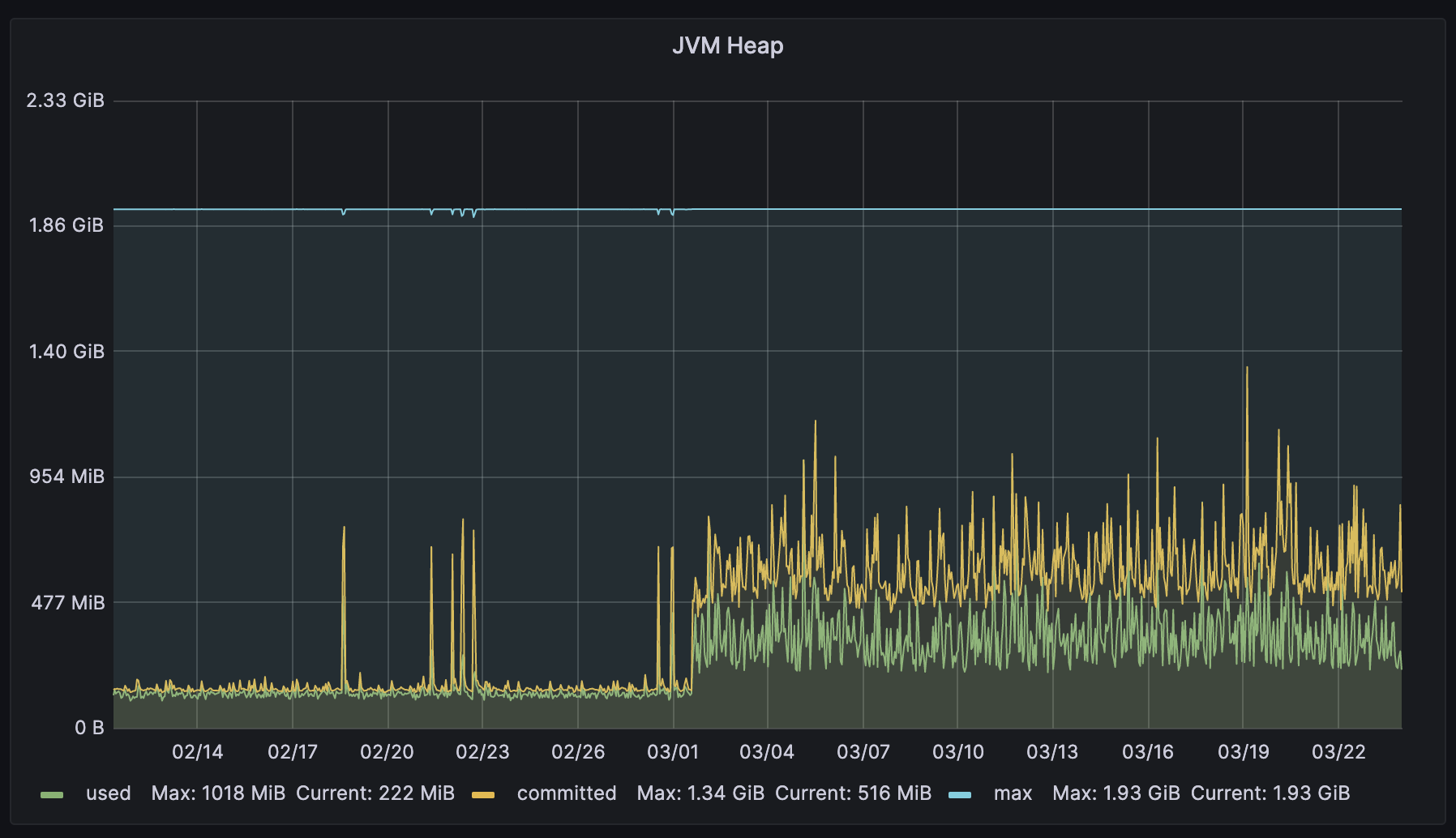This screenshot has height=838, width=1456.
Task: Click the tallest committed spike near 03/19
Action: coord(1247,369)
